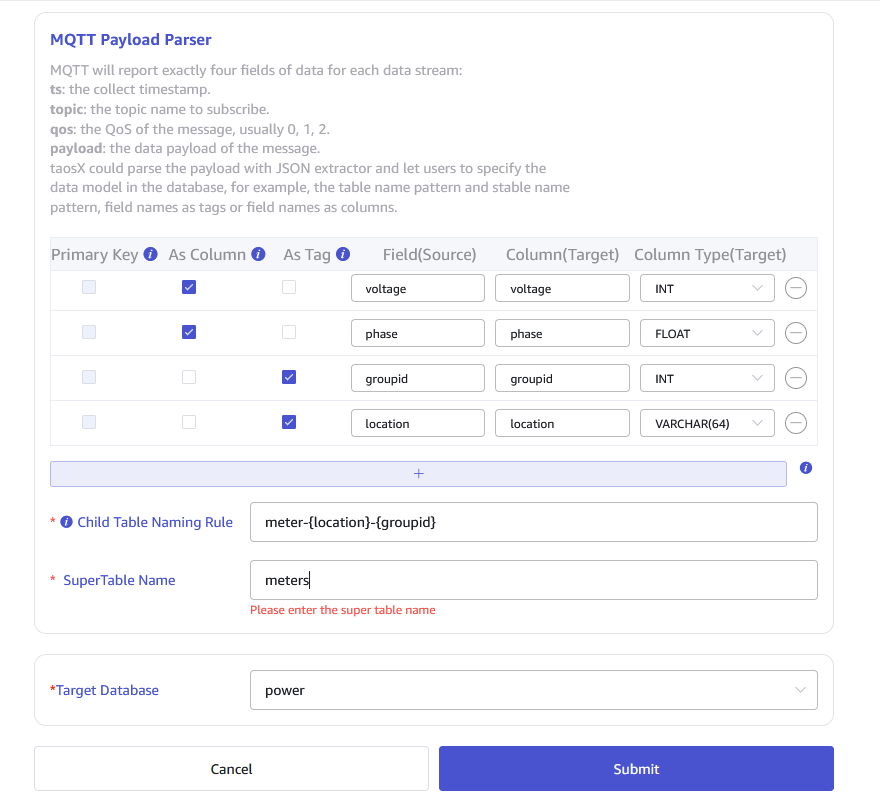Click the Cancel button
Viewport: 880px width, 810px height.
click(231, 768)
